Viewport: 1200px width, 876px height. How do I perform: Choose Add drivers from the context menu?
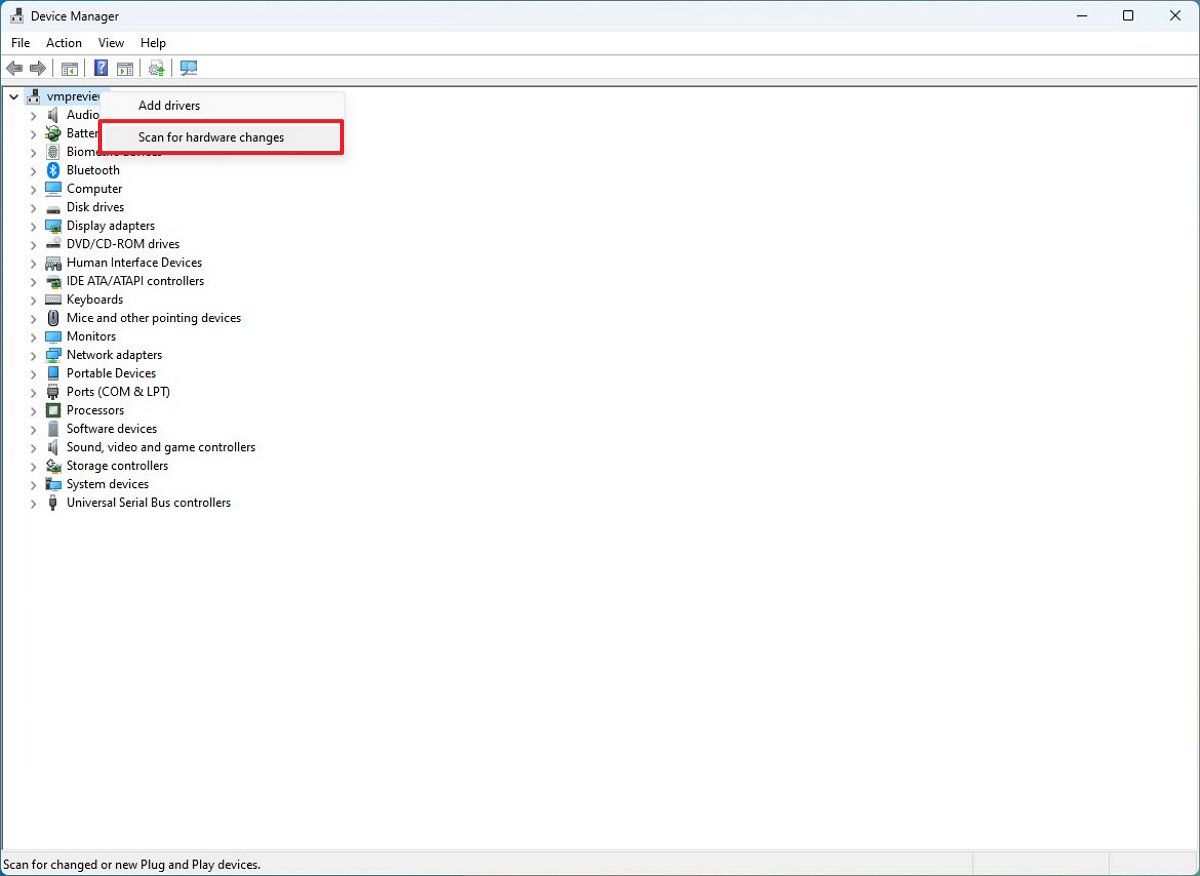point(168,105)
